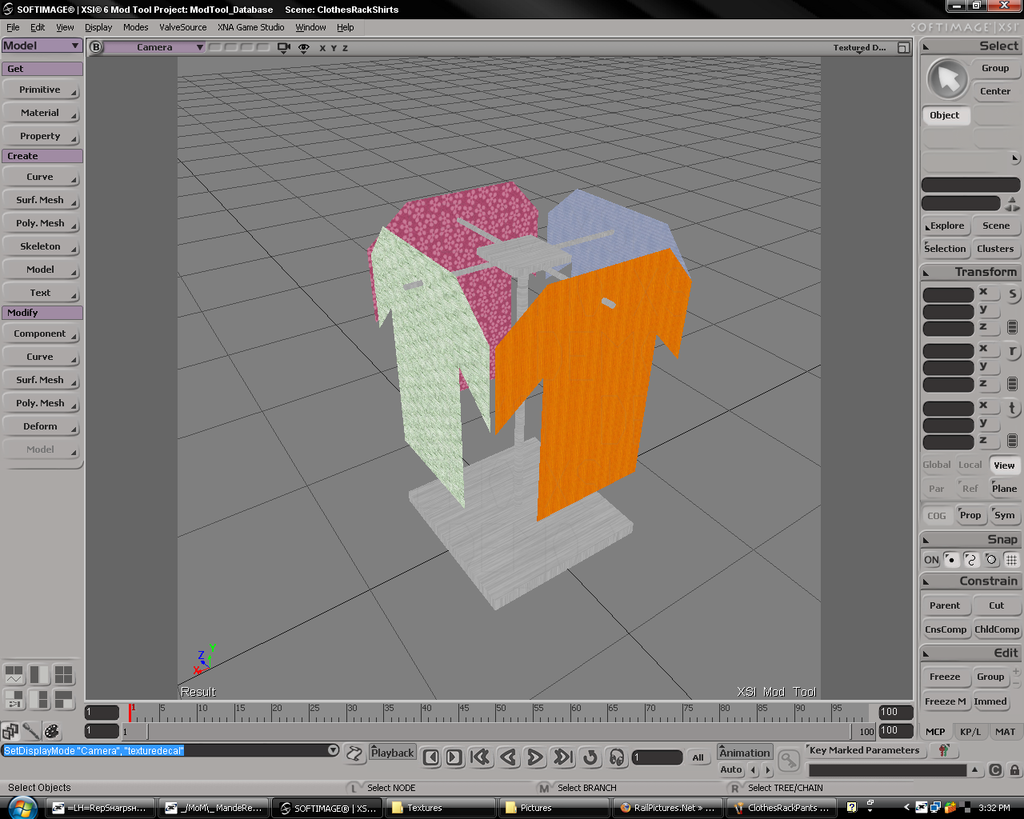The width and height of the screenshot is (1024, 819).
Task: Click the brush tool icon at bottom left
Action: pos(31,731)
